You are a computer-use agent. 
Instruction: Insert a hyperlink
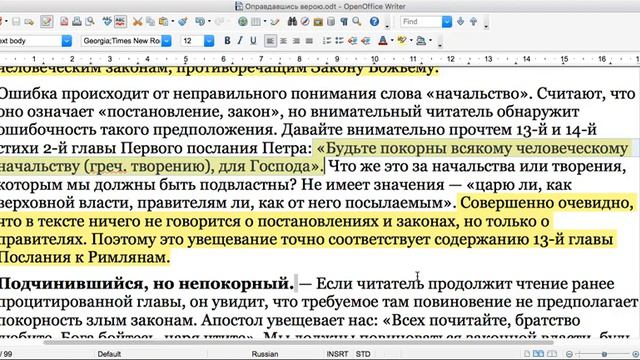tap(243, 22)
